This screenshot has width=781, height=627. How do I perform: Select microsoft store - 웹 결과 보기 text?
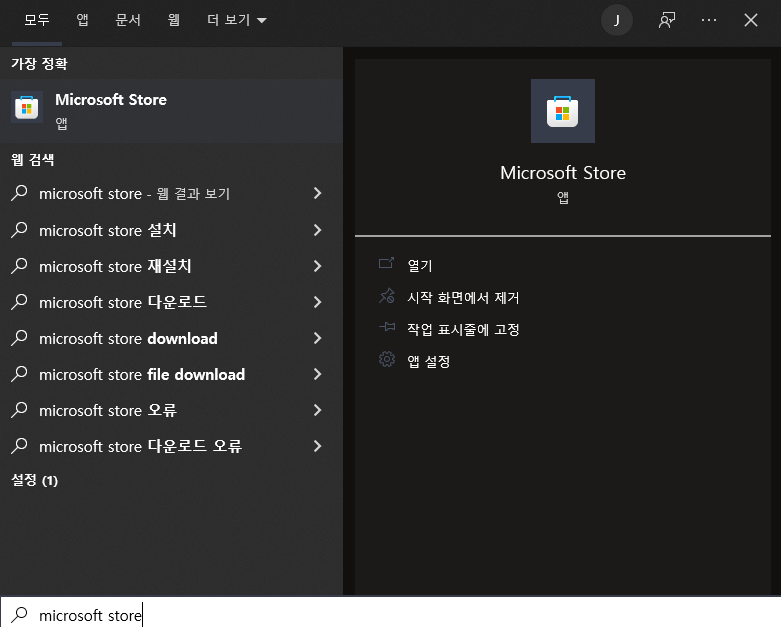(x=134, y=193)
